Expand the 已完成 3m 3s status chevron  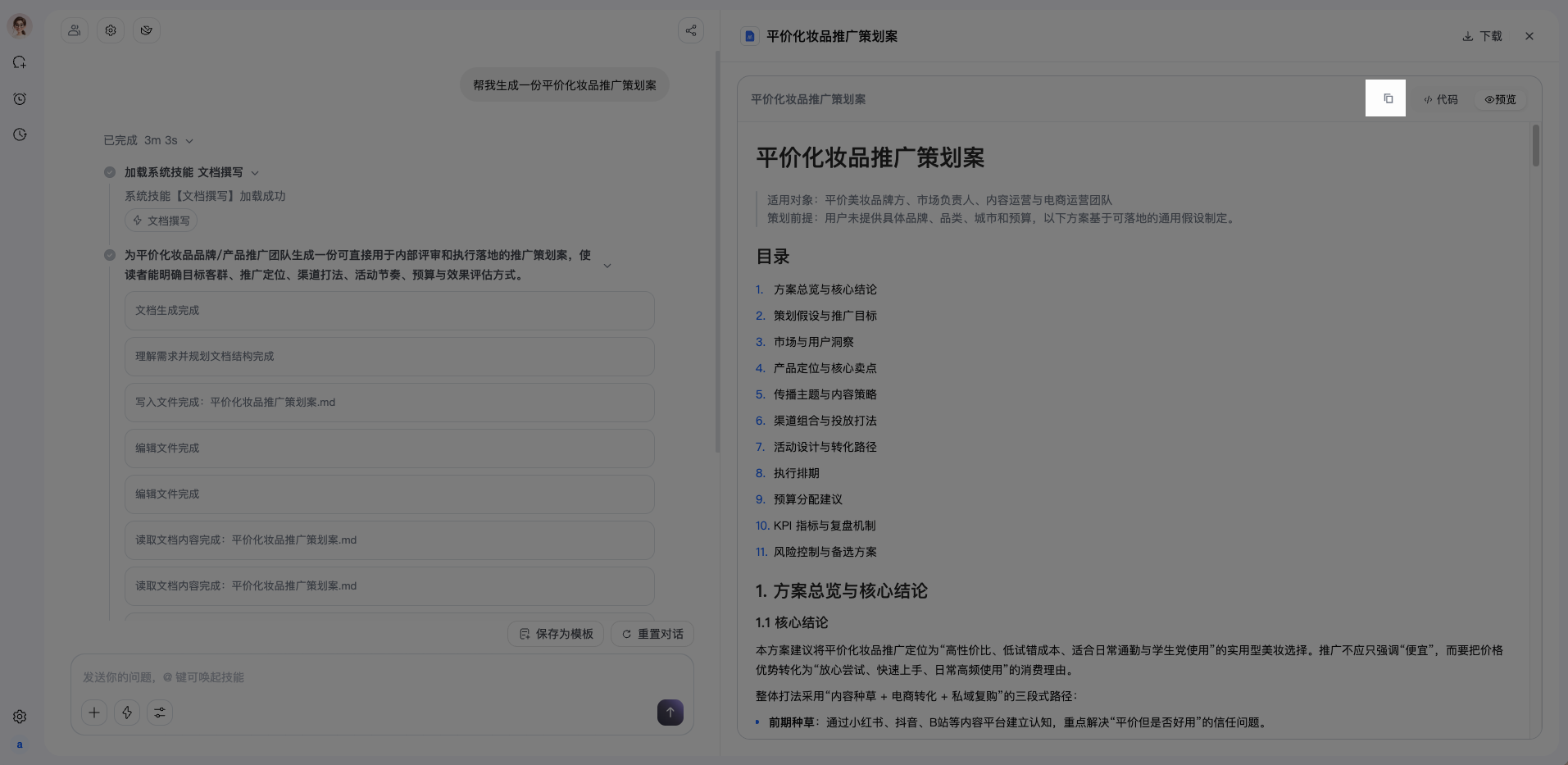[x=189, y=141]
